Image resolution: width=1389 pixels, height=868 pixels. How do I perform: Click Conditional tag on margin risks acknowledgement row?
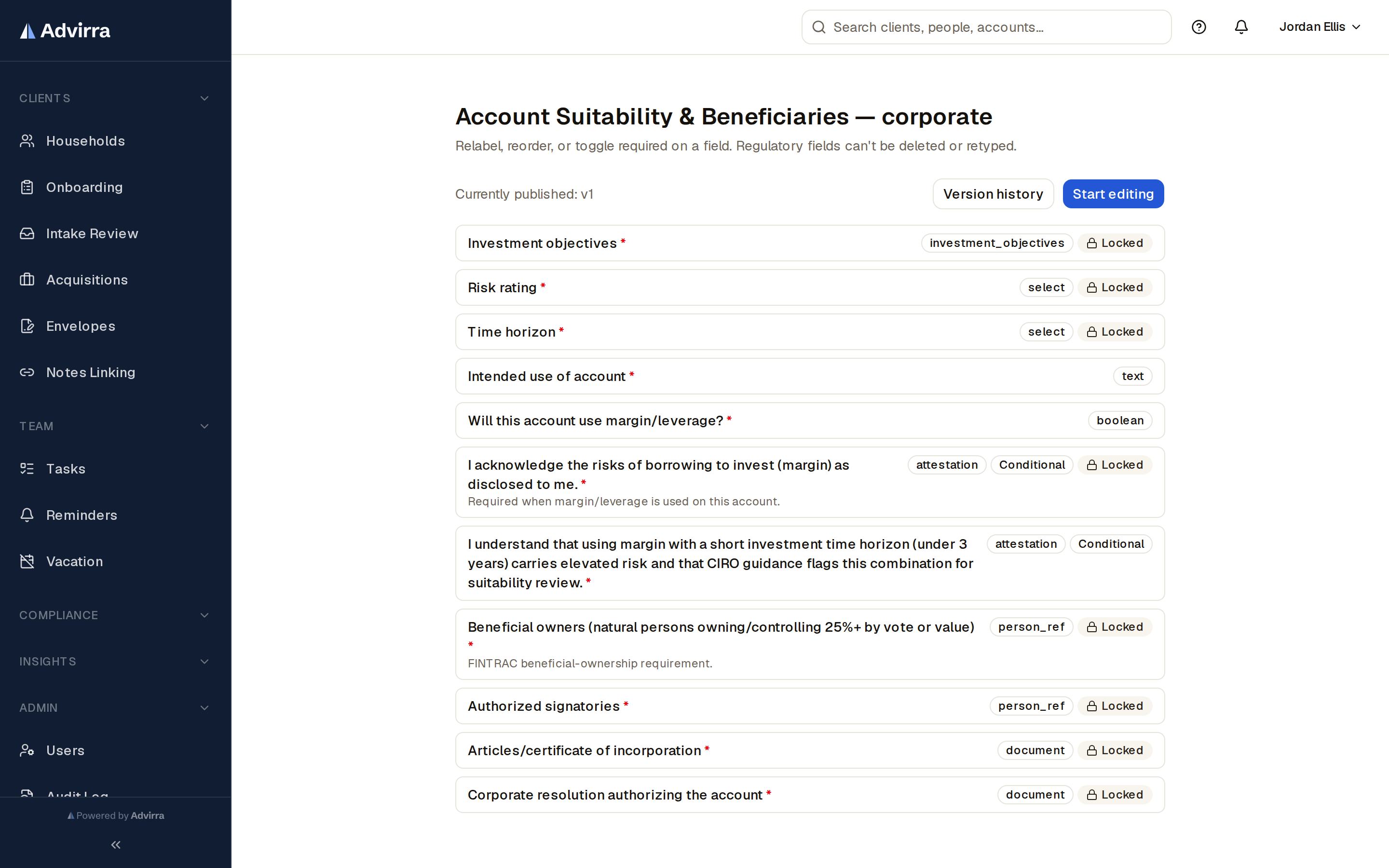1032,465
